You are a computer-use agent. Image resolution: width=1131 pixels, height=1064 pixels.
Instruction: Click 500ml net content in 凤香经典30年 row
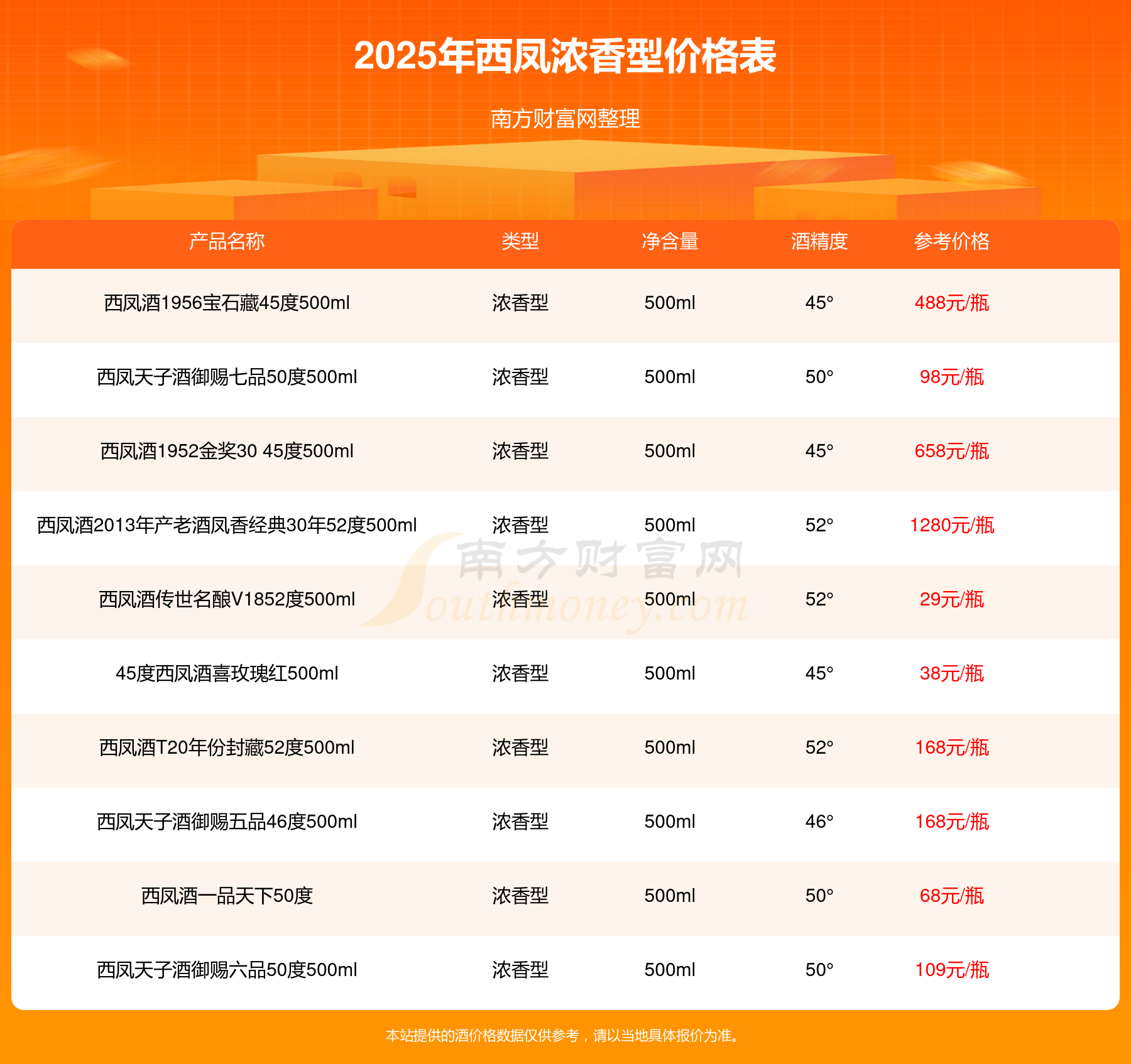(x=670, y=525)
